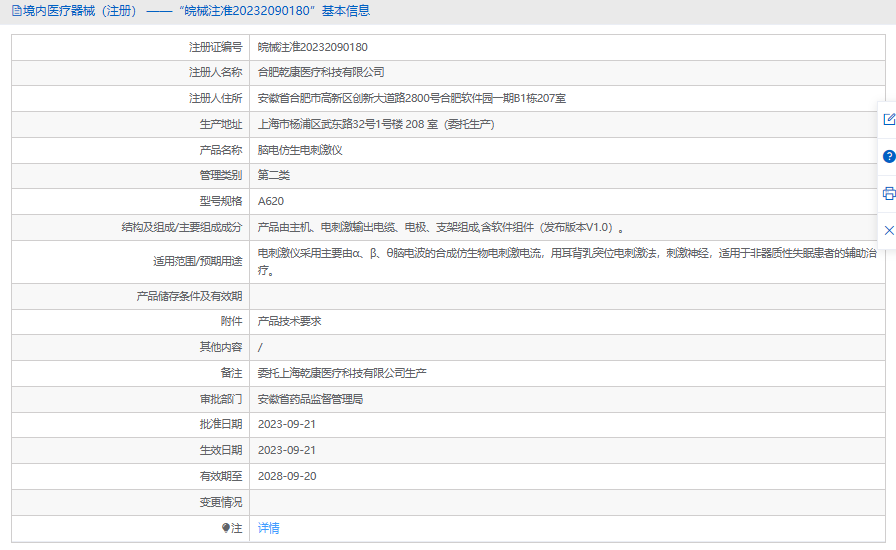The image size is (896, 550).
Task: Select the registrant address starting with 安徽省合肥市
Action: coord(411,98)
